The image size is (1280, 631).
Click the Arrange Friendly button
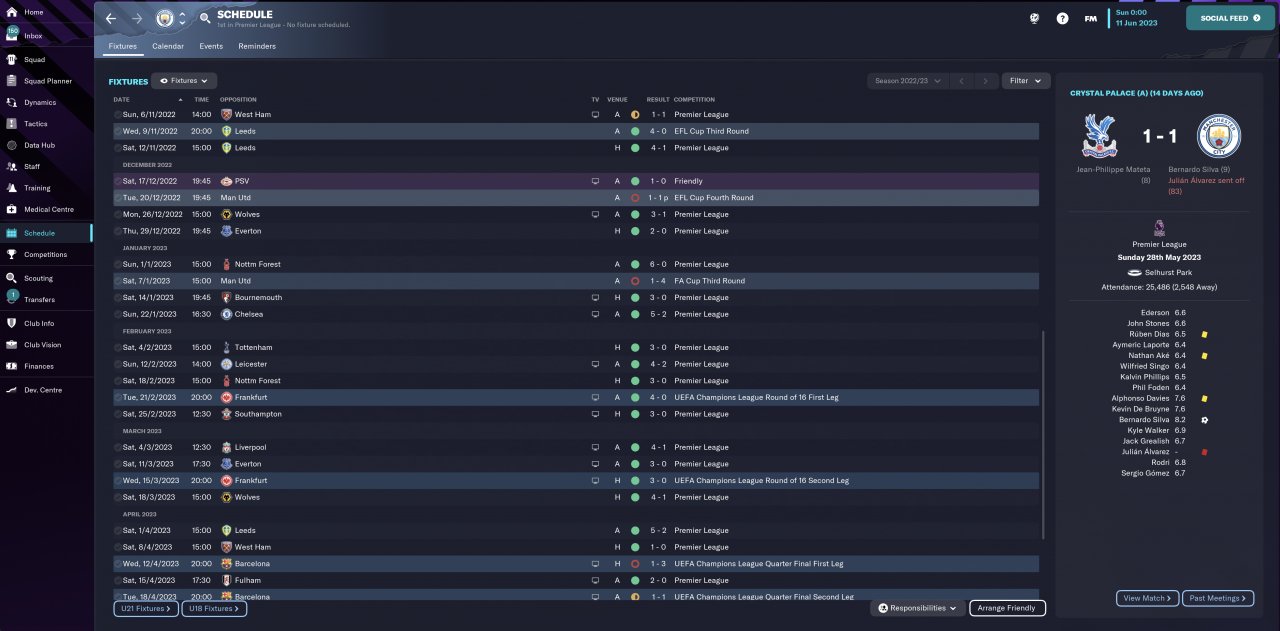click(1007, 608)
